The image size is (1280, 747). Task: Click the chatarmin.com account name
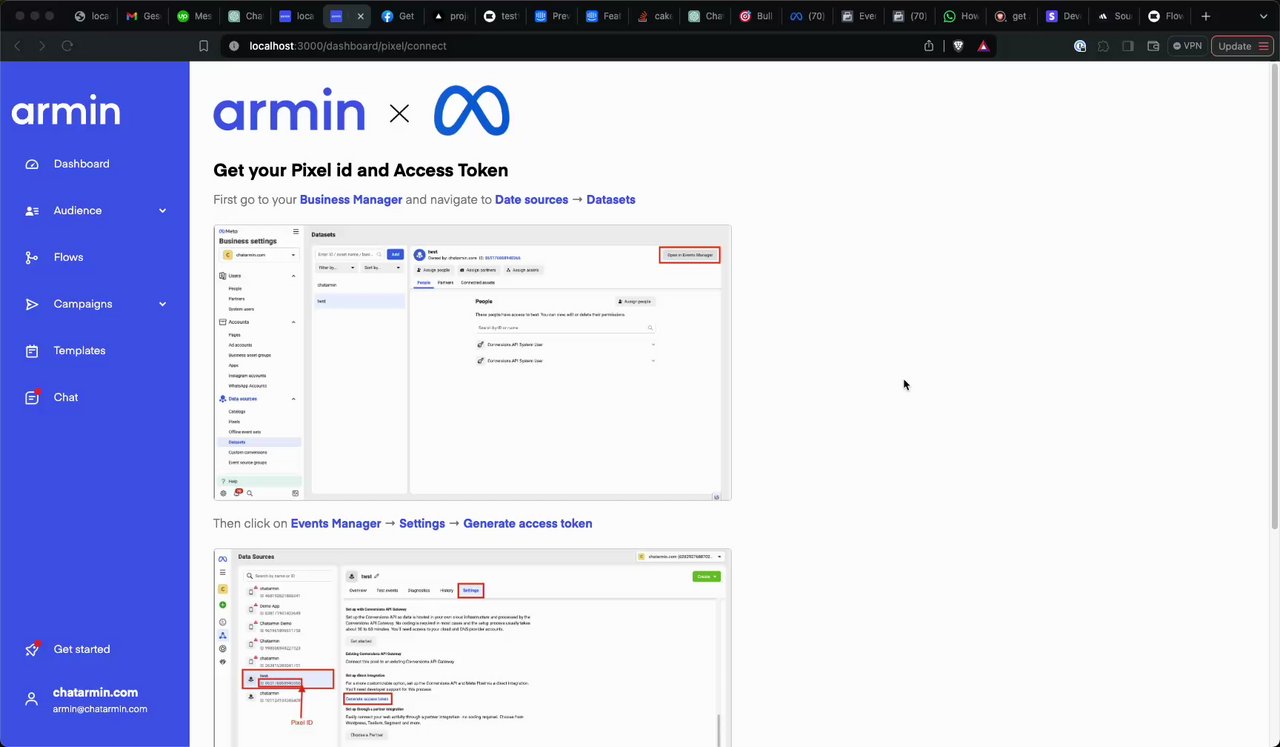(x=96, y=692)
